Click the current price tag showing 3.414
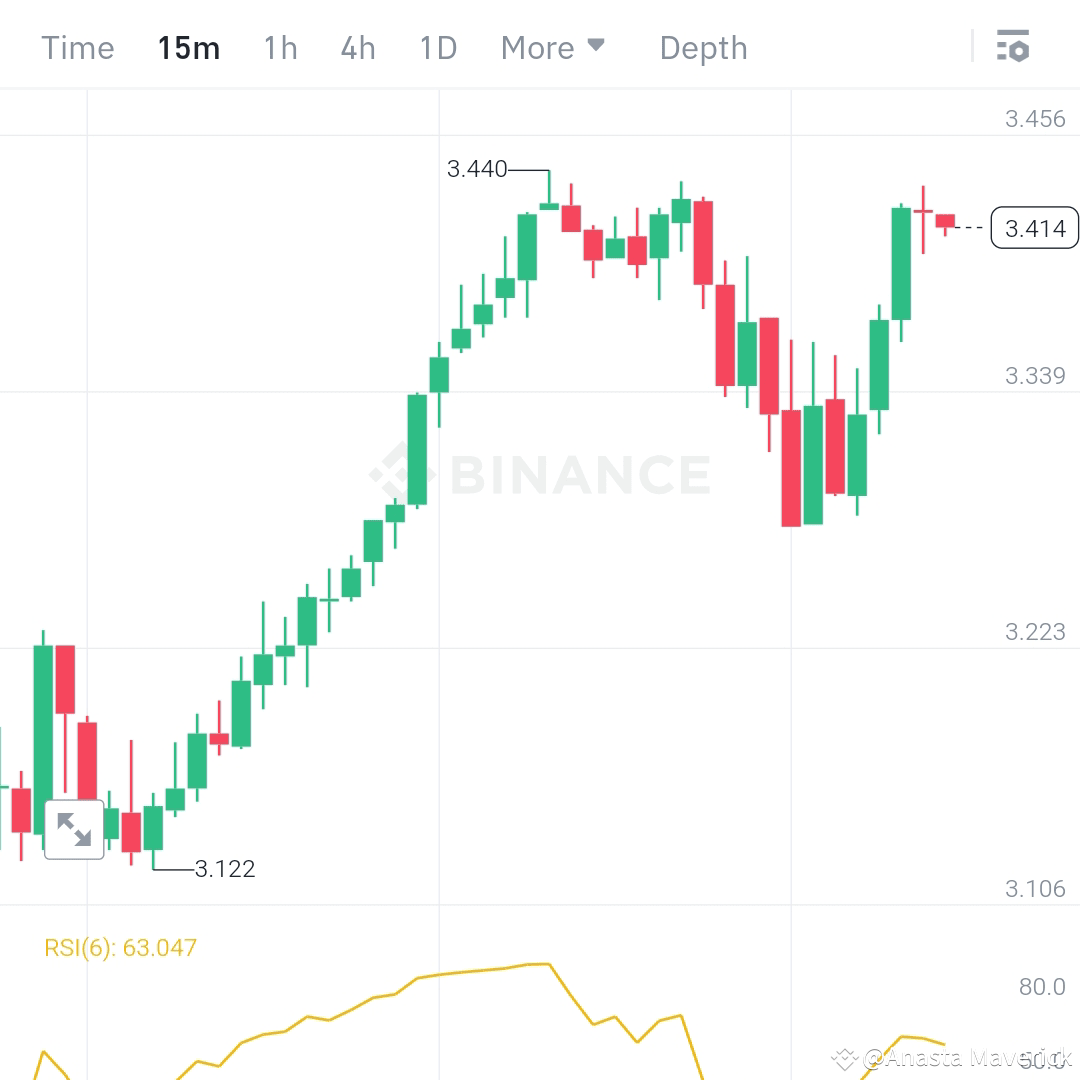 coord(1034,228)
